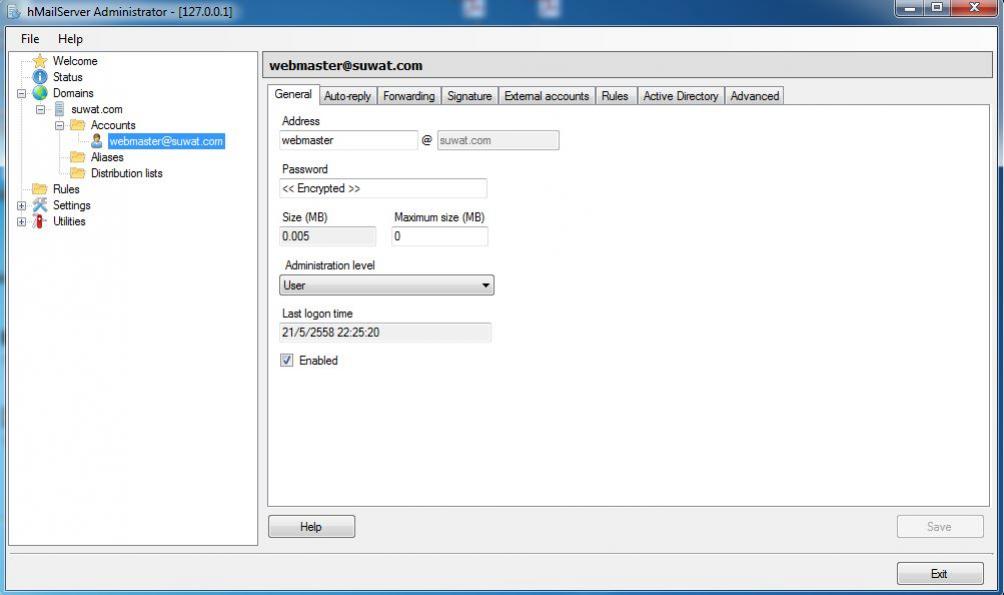
Task: Click the suwat.com domain address field
Action: [x=498, y=140]
